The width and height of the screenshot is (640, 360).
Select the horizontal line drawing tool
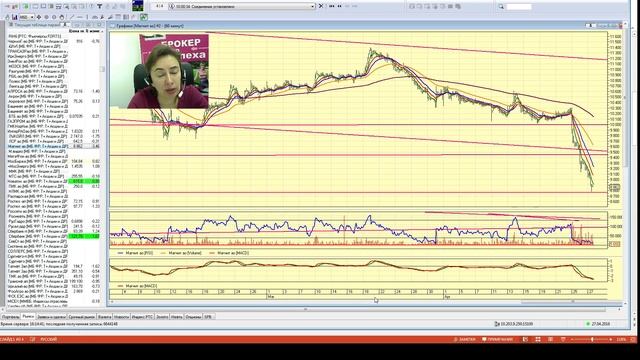[x=80, y=17]
